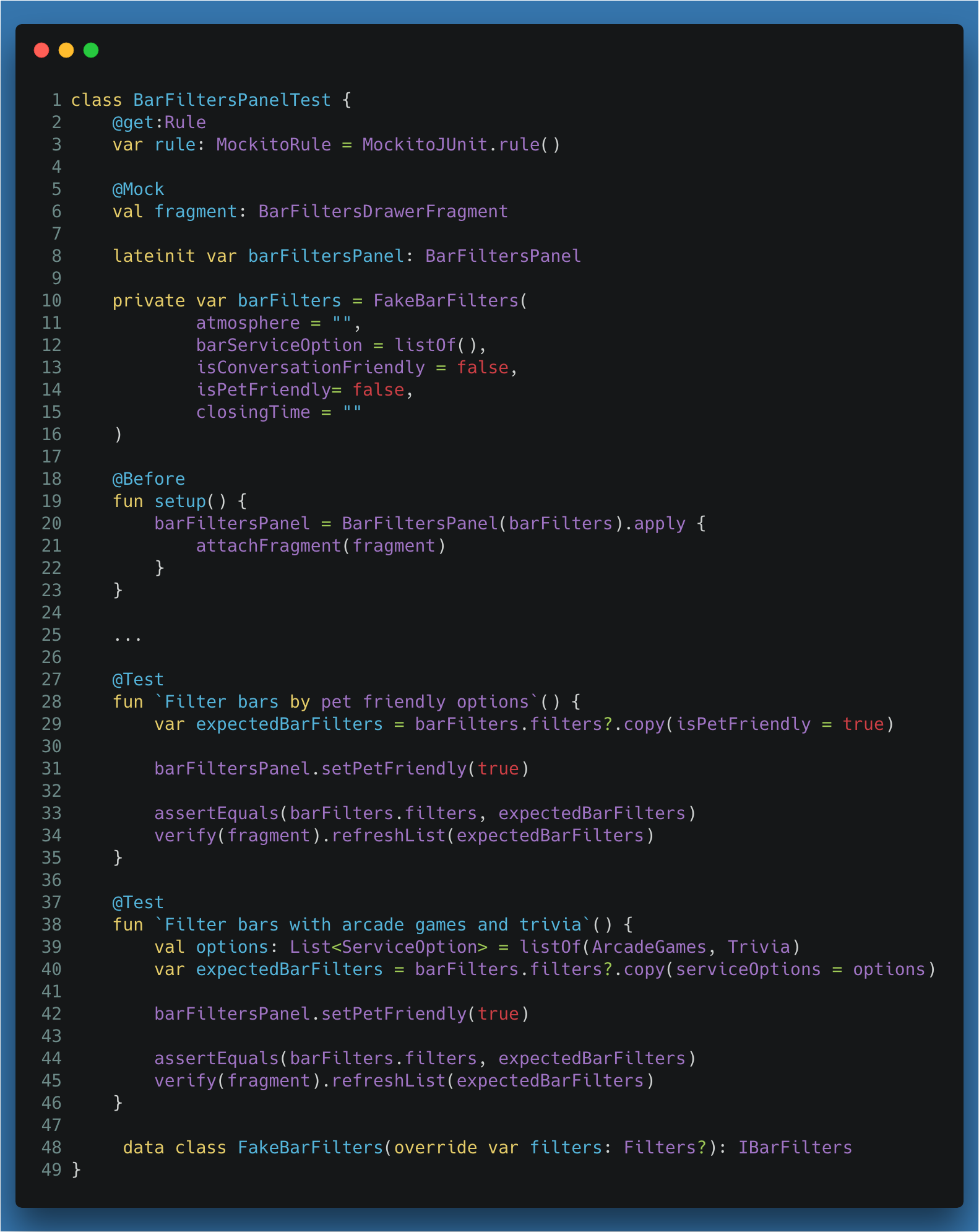Image resolution: width=979 pixels, height=1232 pixels.
Task: Click true value on line 29
Action: pos(863,724)
